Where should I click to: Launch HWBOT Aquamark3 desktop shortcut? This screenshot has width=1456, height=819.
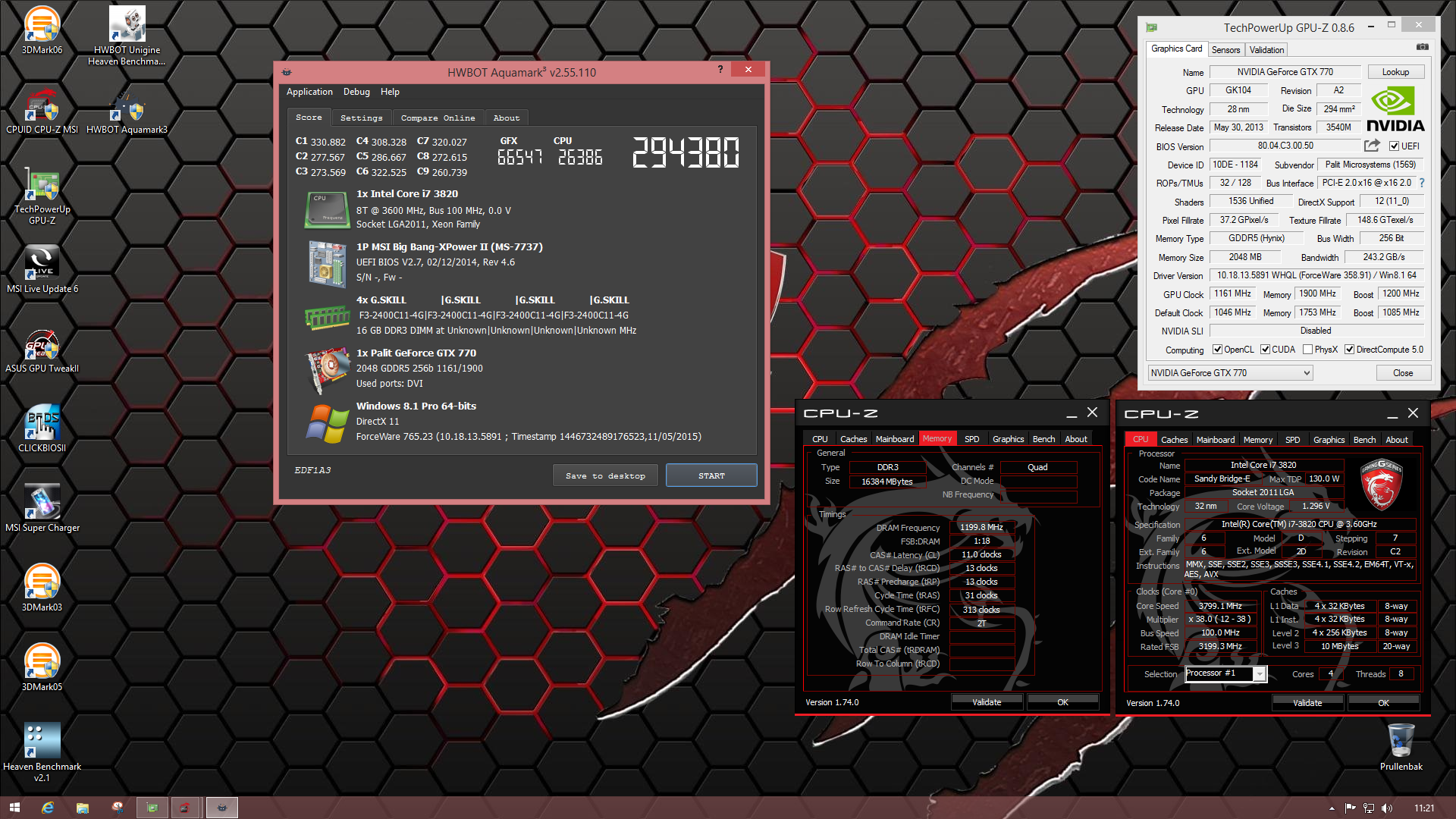point(127,110)
